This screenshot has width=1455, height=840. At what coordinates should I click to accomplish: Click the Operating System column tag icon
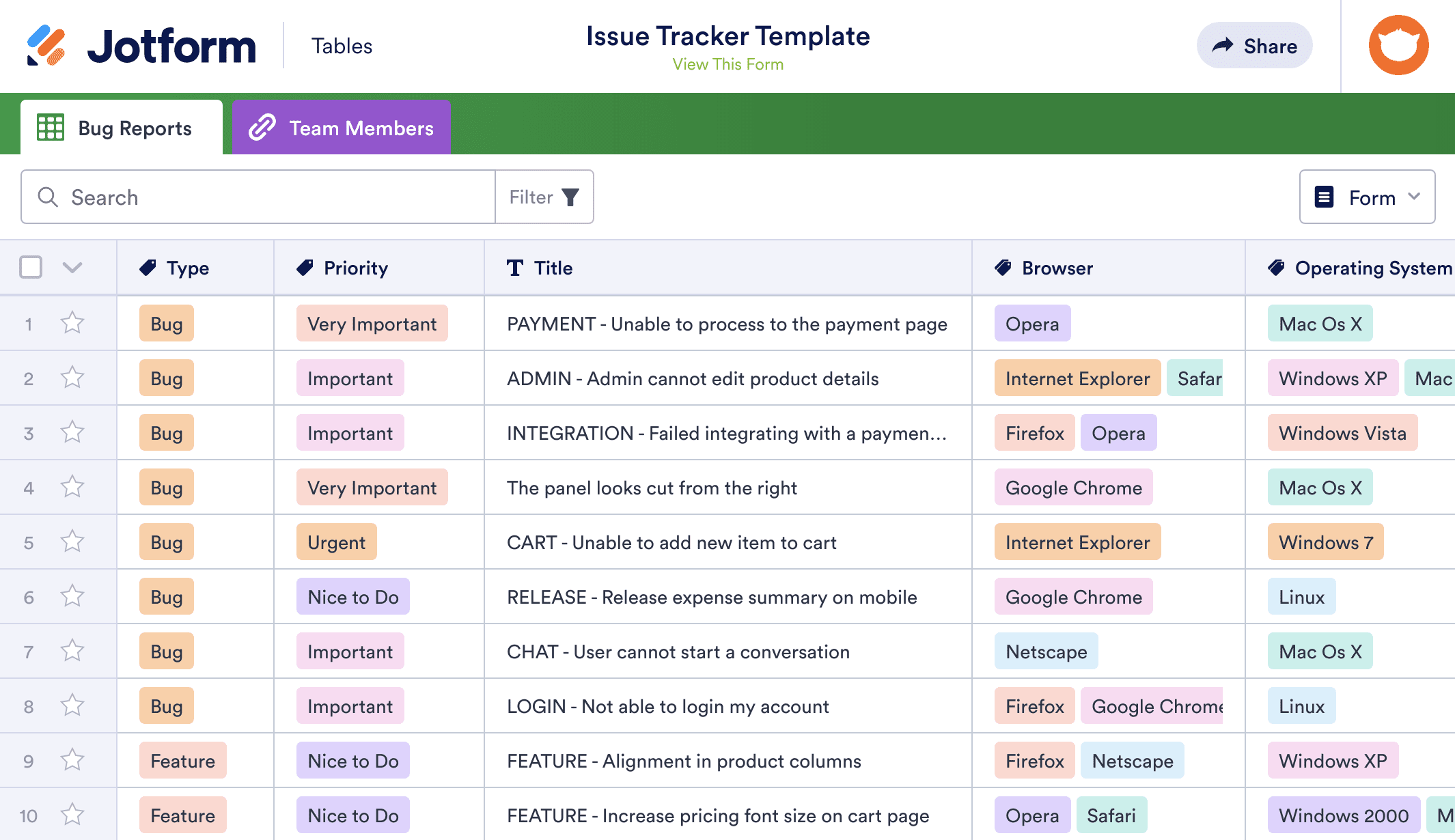point(1276,268)
